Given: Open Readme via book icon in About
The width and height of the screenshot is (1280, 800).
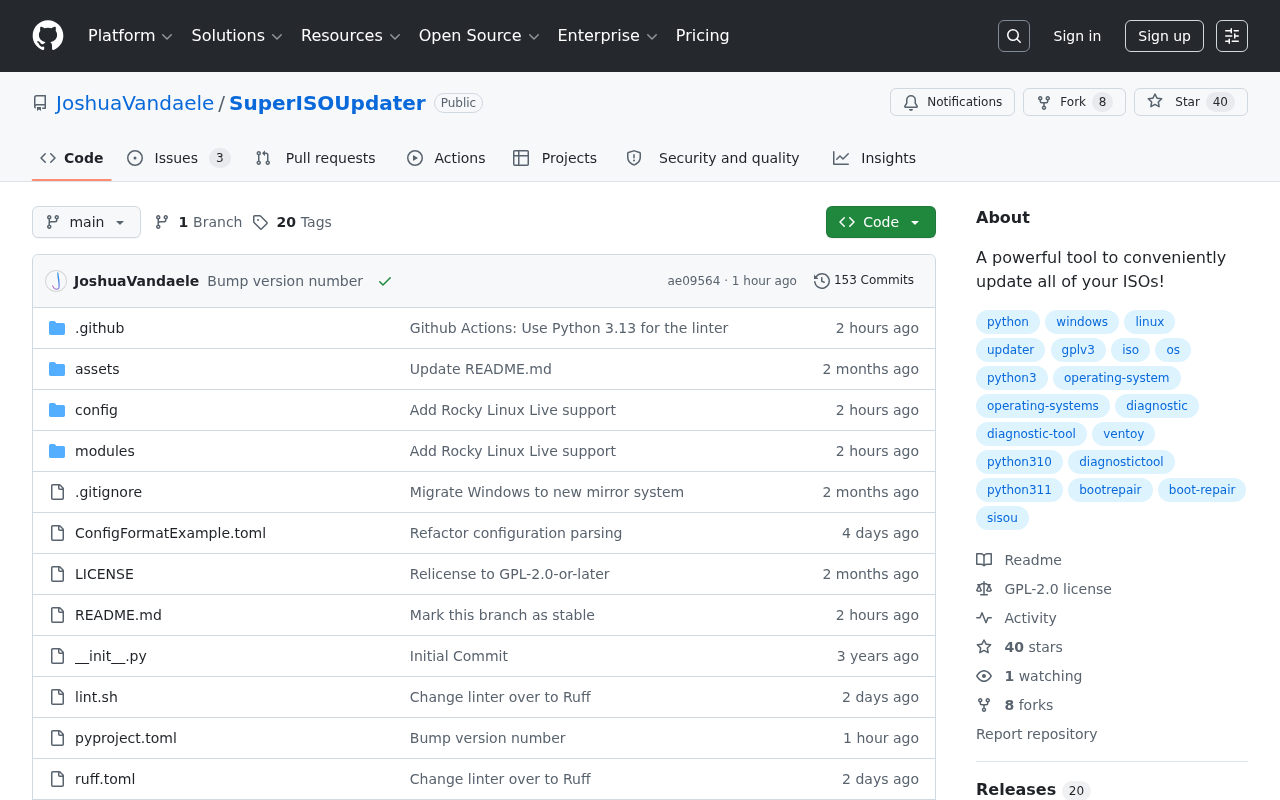Looking at the screenshot, I should tap(984, 560).
